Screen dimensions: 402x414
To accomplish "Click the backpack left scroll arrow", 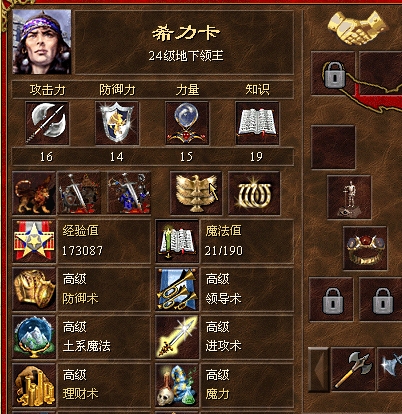I will point(319,369).
